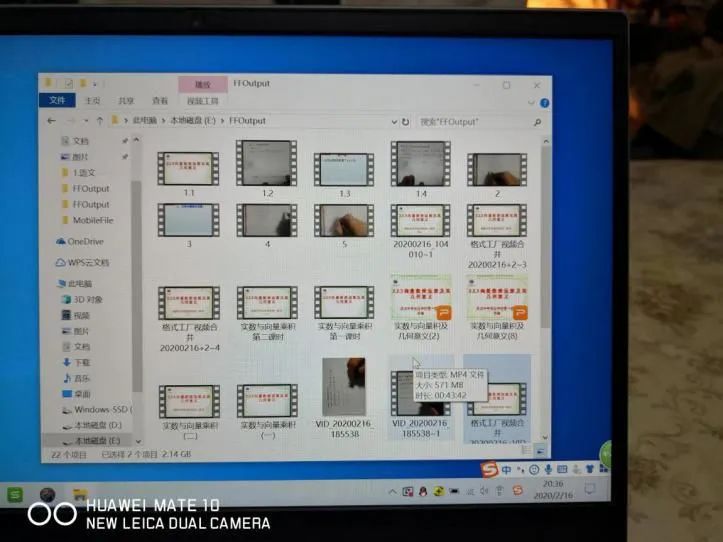Image resolution: width=723 pixels, height=542 pixels.
Task: Click the navigation pane scrollbar
Action: click(x=136, y=288)
